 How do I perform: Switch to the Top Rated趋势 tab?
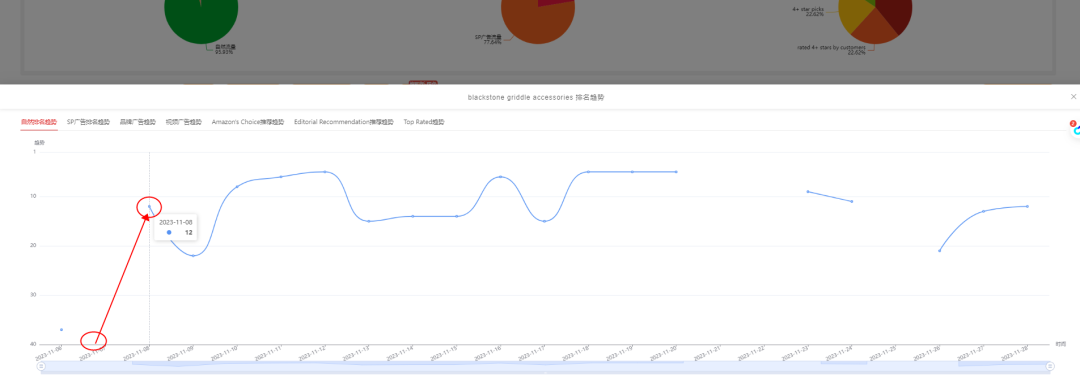[424, 122]
